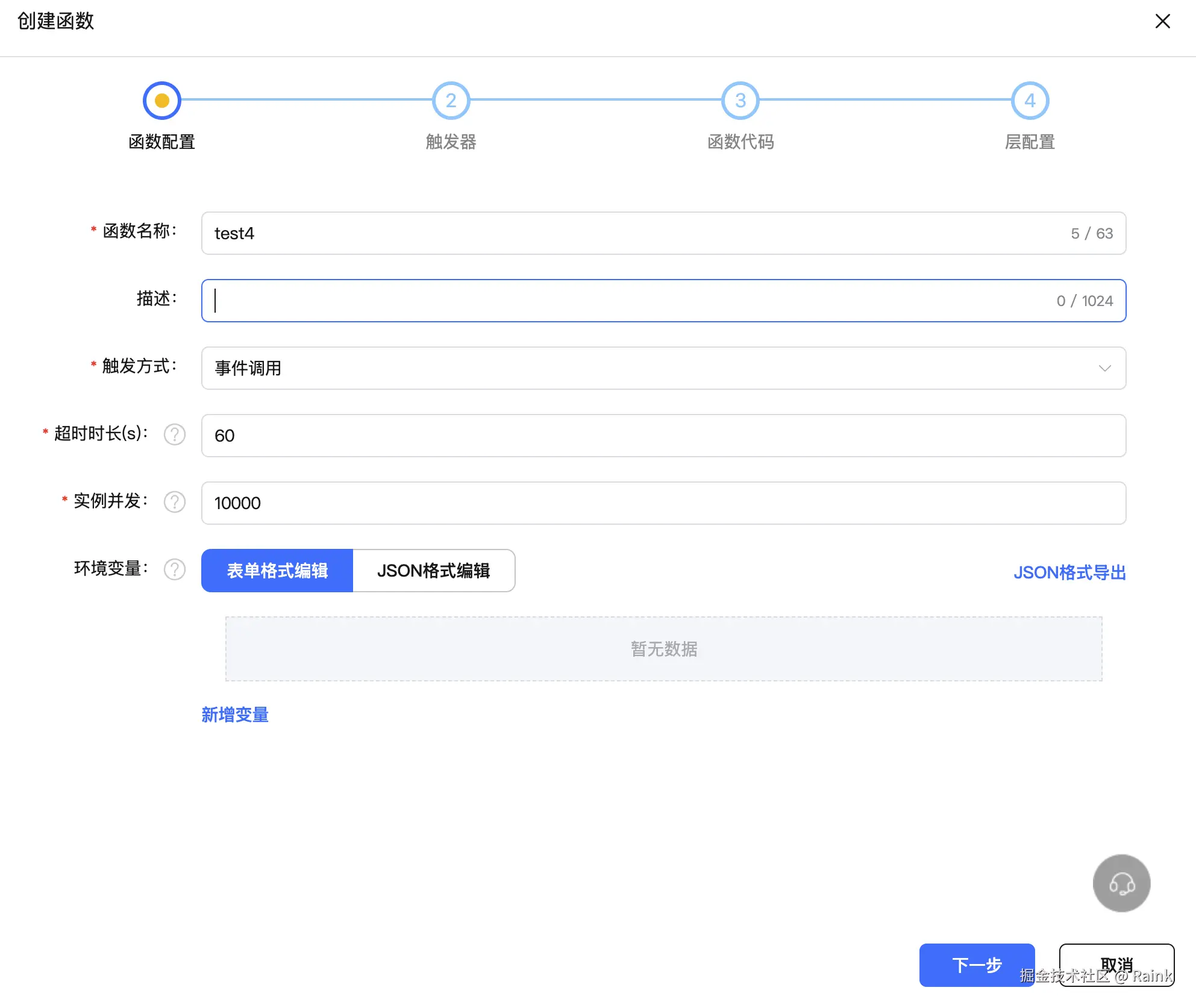Switch to JSON格式编辑 mode
The width and height of the screenshot is (1196, 1008).
coord(433,571)
